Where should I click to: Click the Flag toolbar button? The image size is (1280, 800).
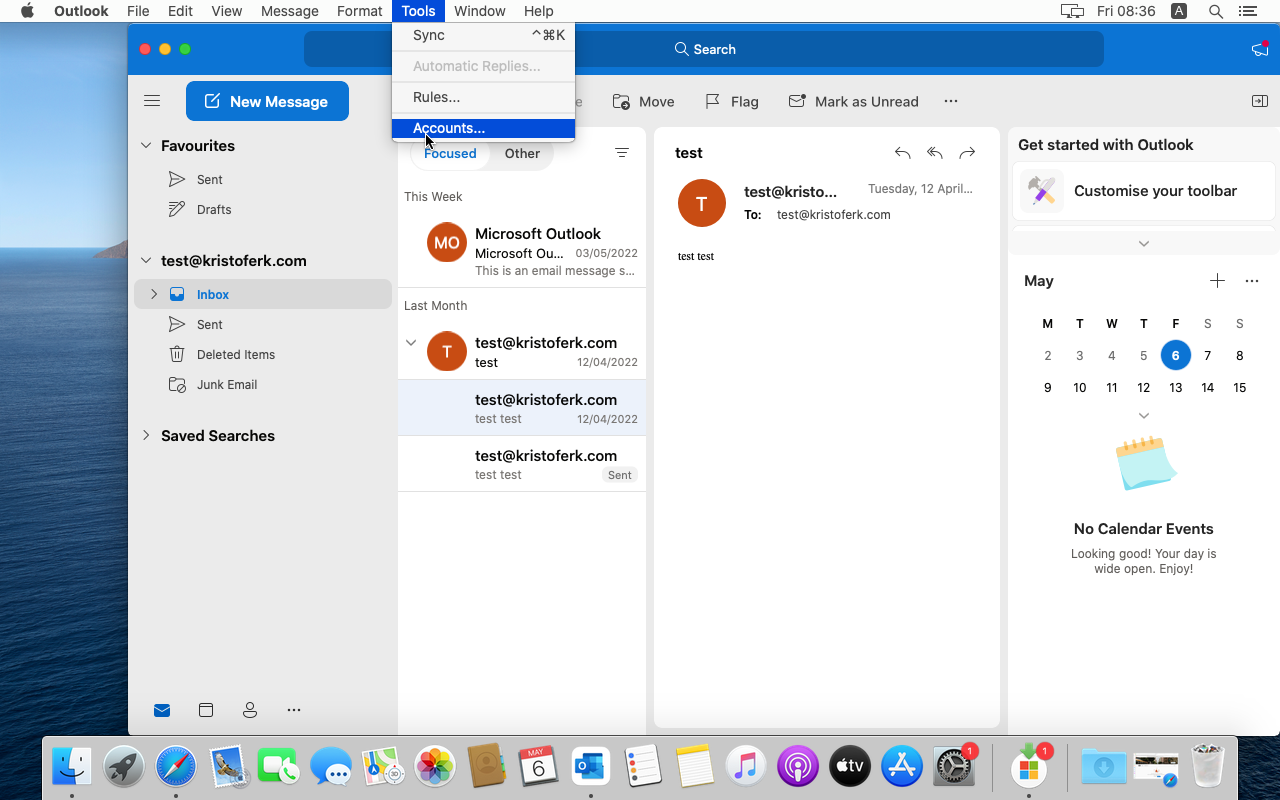tap(732, 101)
